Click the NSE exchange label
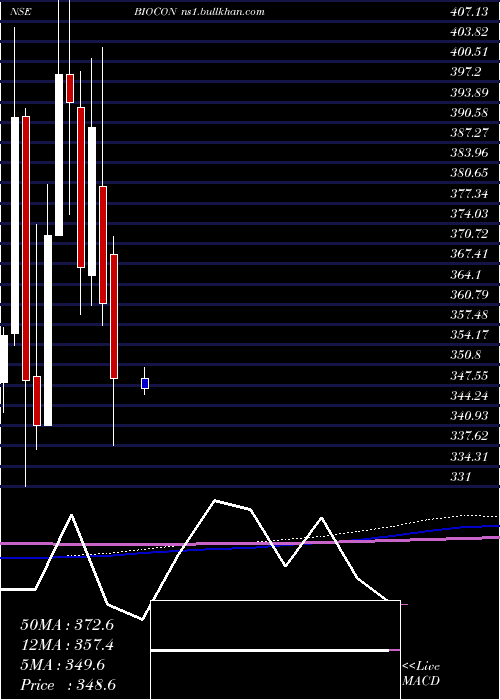500x700 pixels. 21,12
